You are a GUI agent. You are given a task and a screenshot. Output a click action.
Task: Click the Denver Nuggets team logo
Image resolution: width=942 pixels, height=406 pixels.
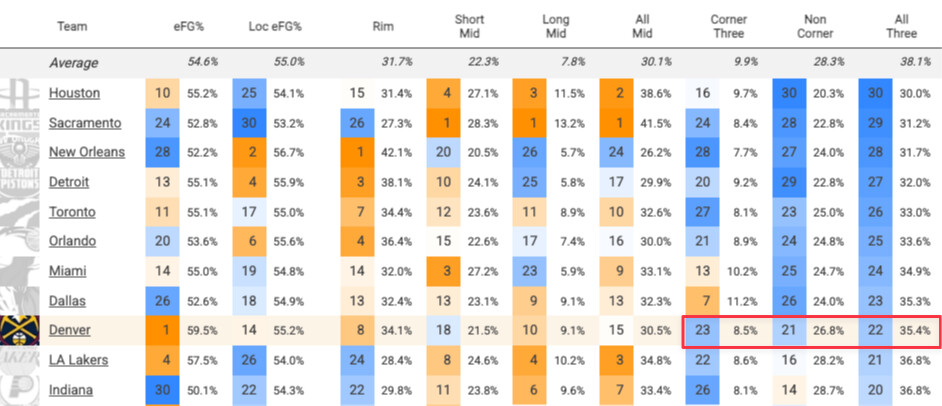[19, 330]
